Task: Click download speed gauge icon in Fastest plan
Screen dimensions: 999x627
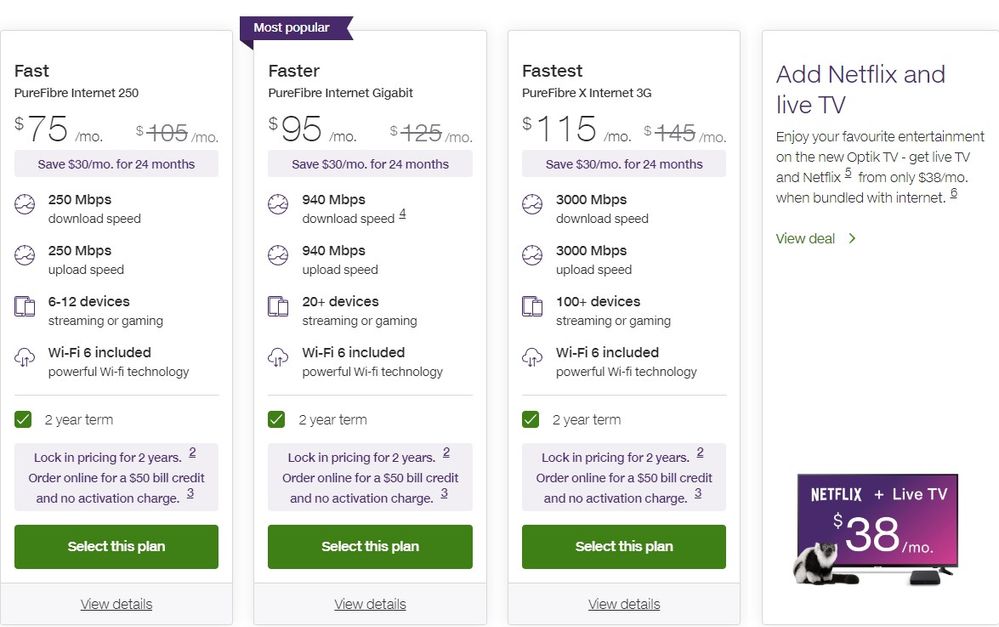Action: click(533, 205)
